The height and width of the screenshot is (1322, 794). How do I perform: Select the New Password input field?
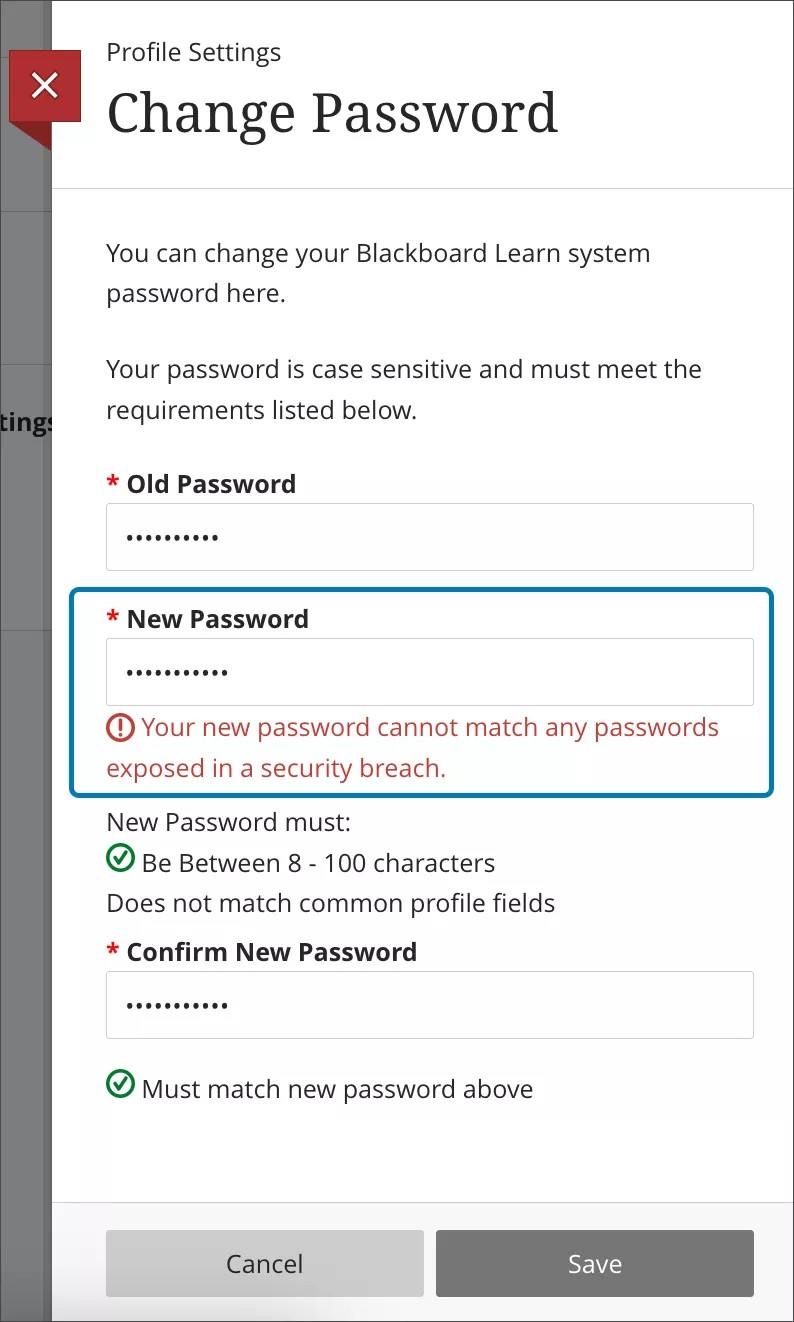click(x=430, y=671)
